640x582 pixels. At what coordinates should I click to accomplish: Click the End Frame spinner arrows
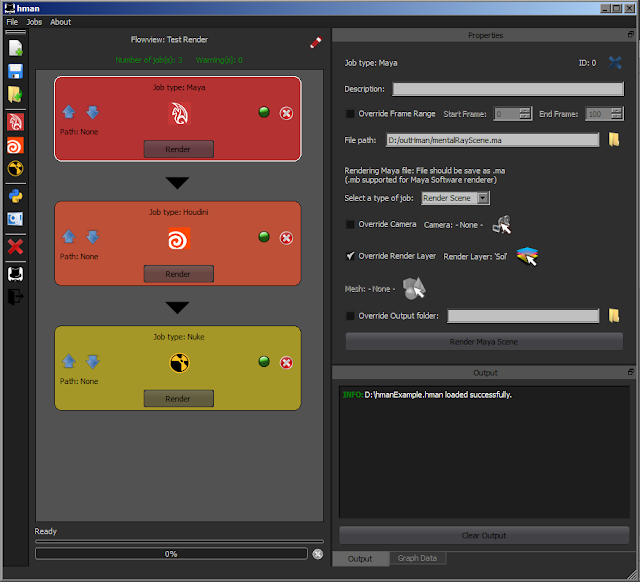(x=617, y=113)
